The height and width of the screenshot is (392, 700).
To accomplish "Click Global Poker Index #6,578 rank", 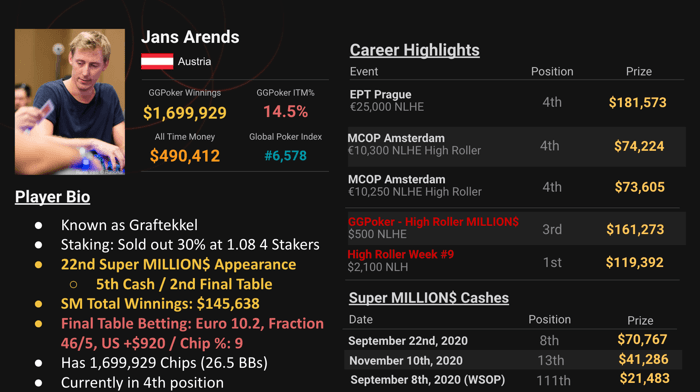I will 286,156.
